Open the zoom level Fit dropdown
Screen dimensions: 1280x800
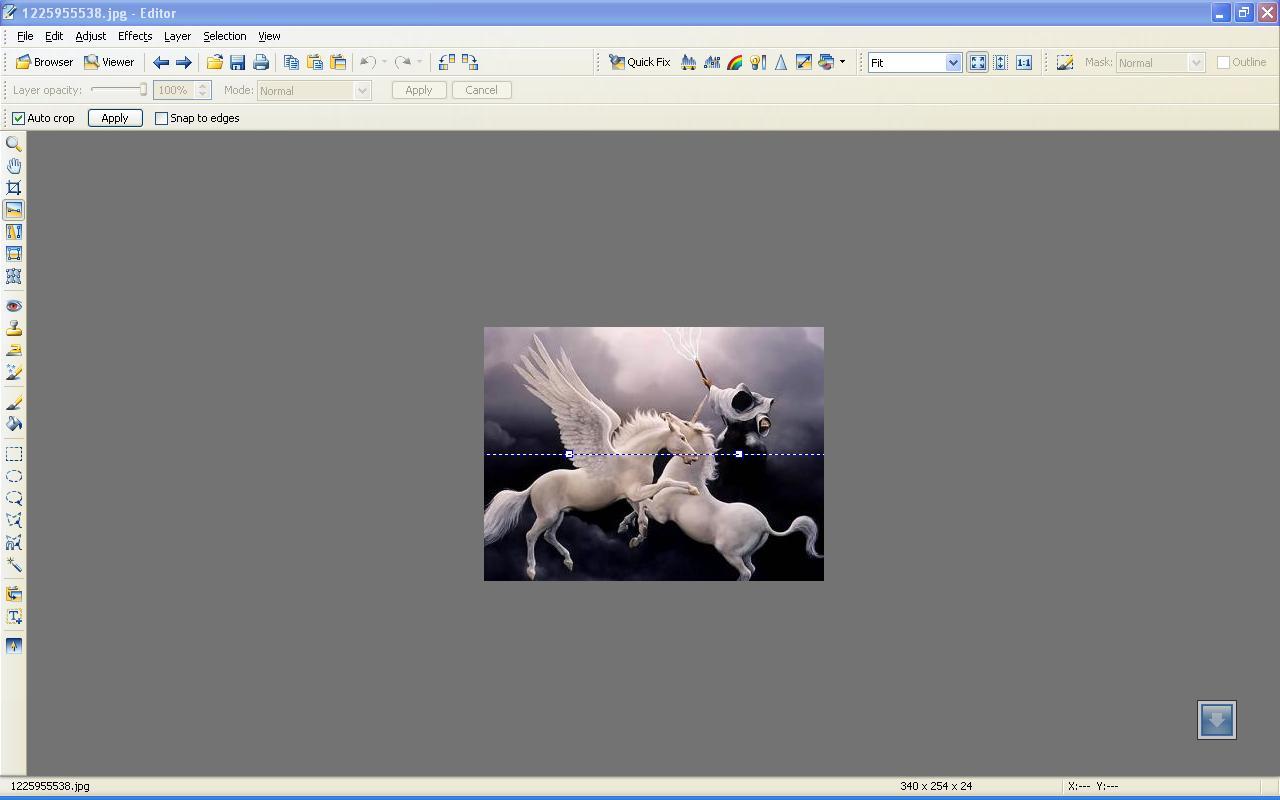click(x=952, y=62)
